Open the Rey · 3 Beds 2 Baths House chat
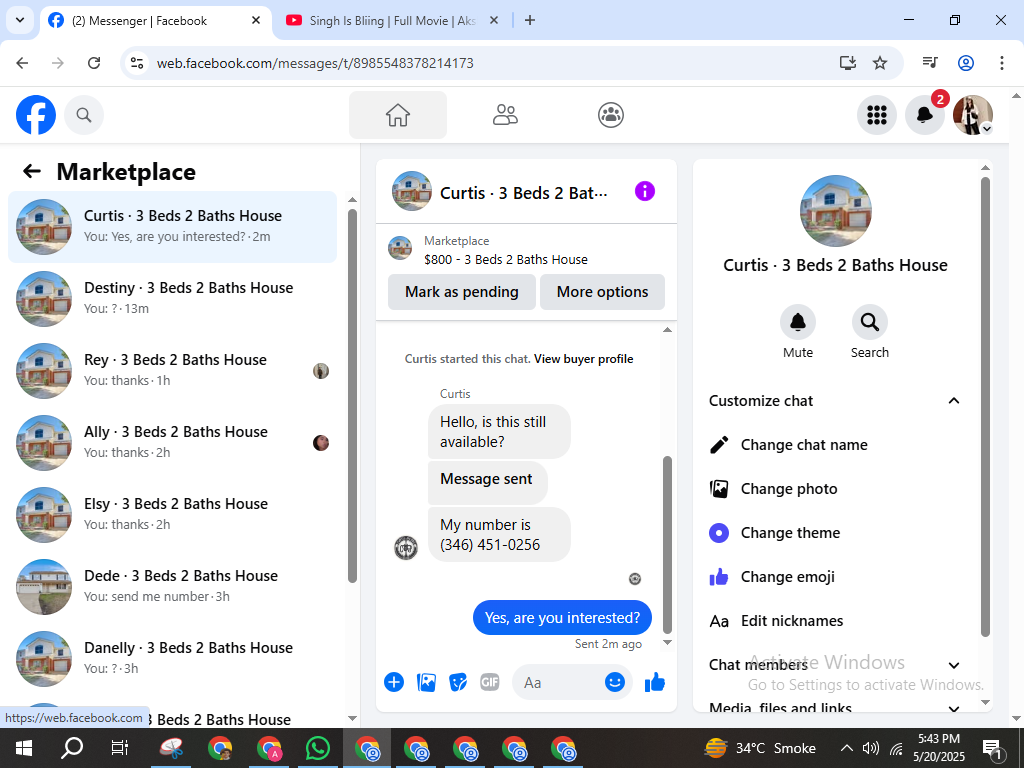The height and width of the screenshot is (768, 1024). click(x=172, y=370)
